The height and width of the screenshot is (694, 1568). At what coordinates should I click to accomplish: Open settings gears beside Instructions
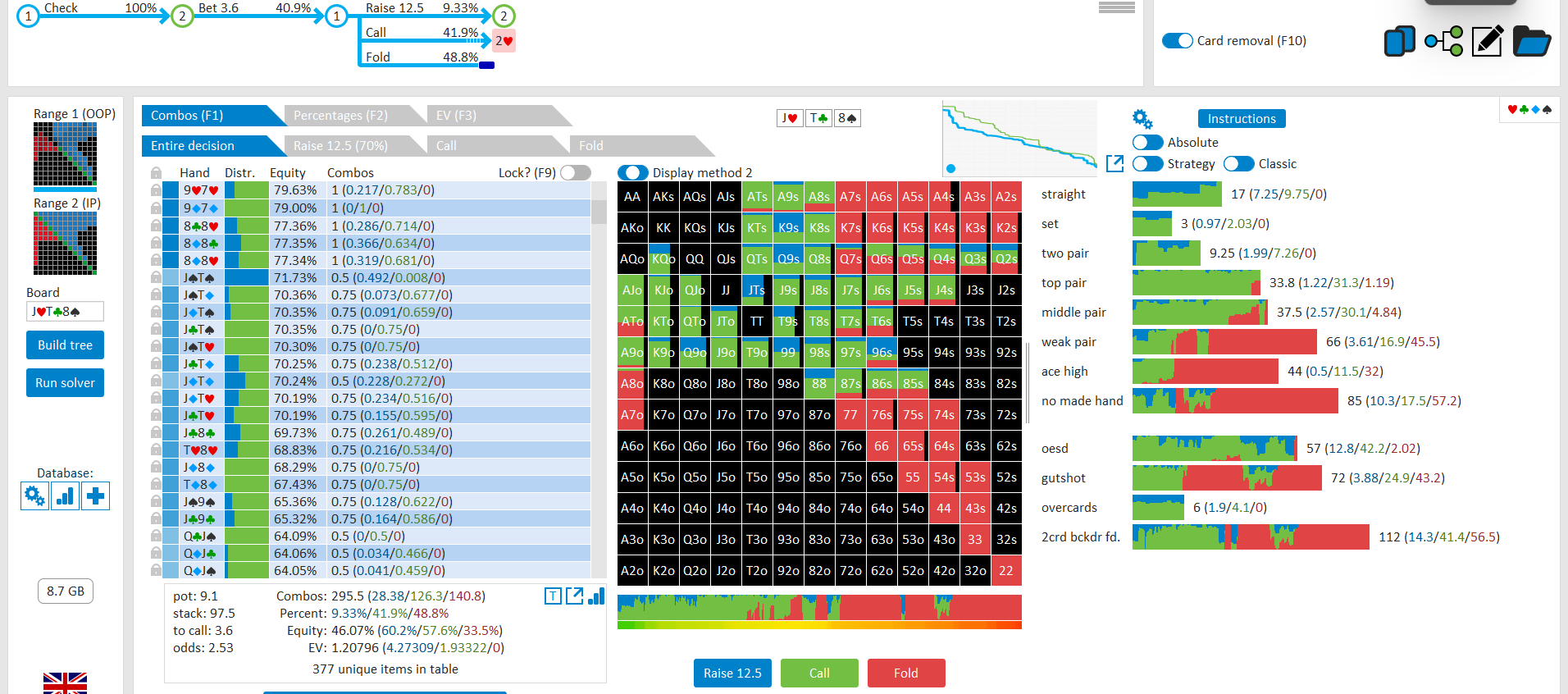(1142, 120)
